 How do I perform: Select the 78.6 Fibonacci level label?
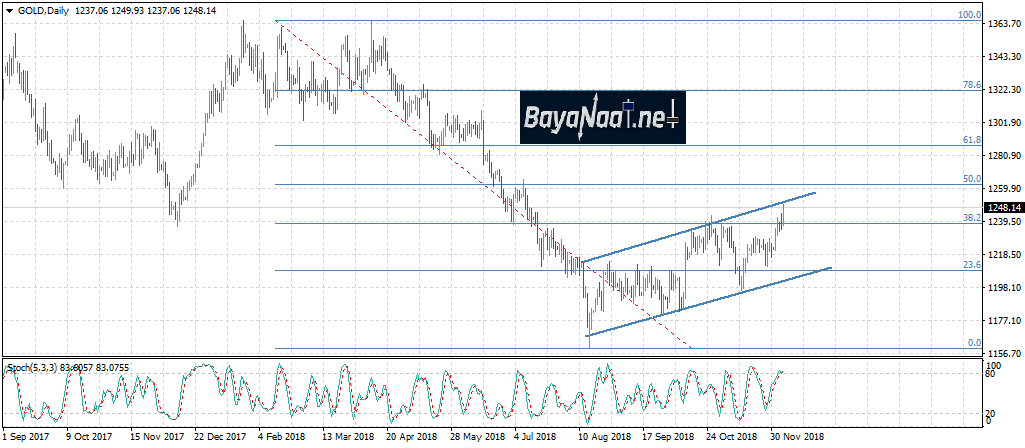click(970, 85)
